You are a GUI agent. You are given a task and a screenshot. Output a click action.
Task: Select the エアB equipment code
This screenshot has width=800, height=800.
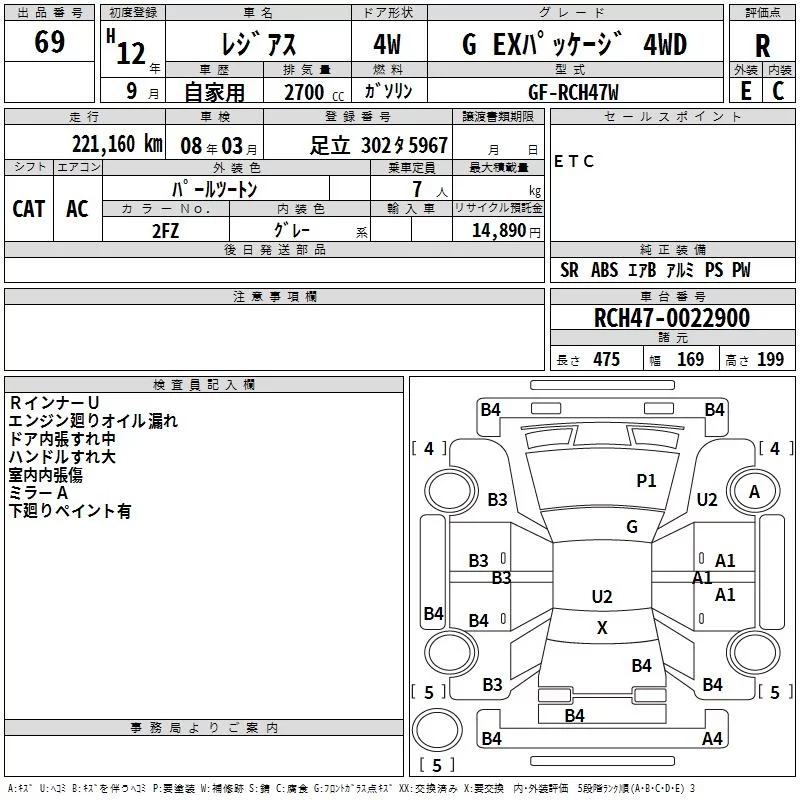pyautogui.click(x=642, y=269)
